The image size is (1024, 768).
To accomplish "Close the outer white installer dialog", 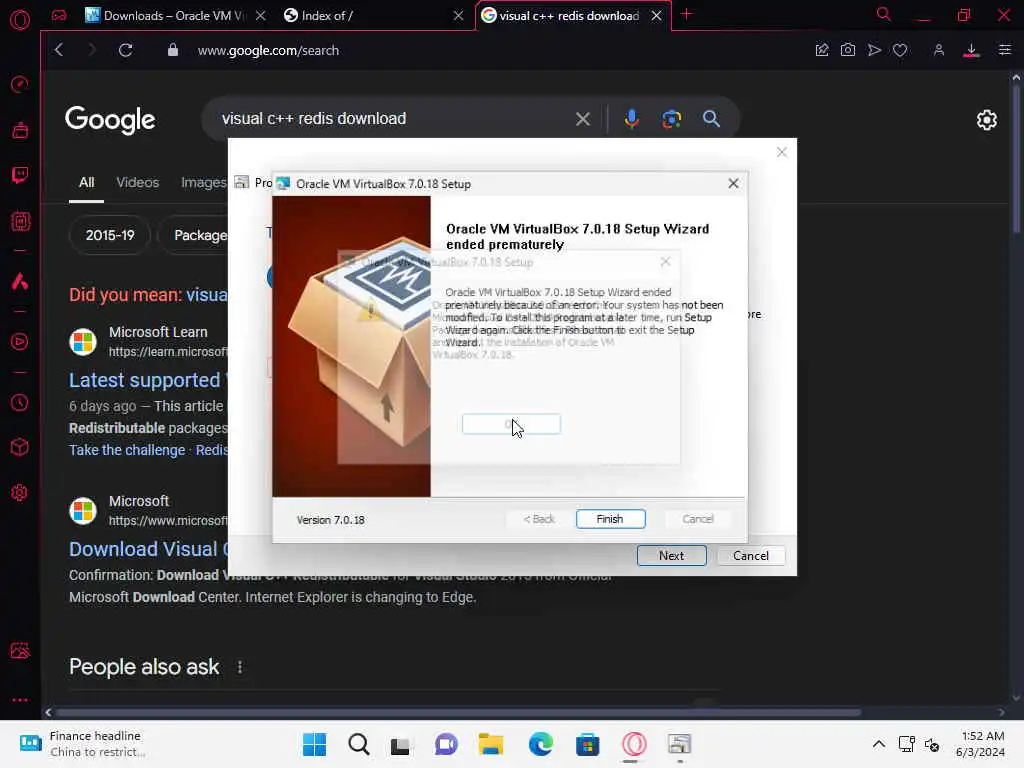I will 782,152.
